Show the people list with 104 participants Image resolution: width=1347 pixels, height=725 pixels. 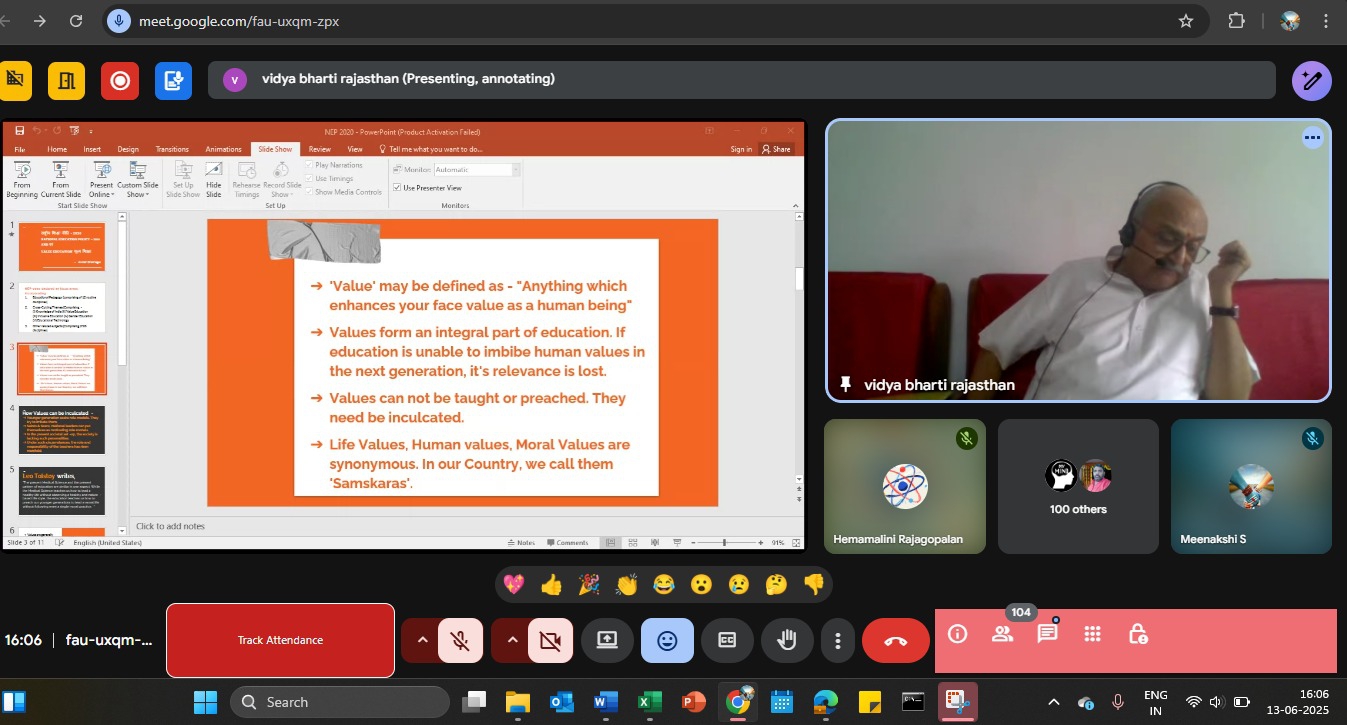[x=1002, y=634]
